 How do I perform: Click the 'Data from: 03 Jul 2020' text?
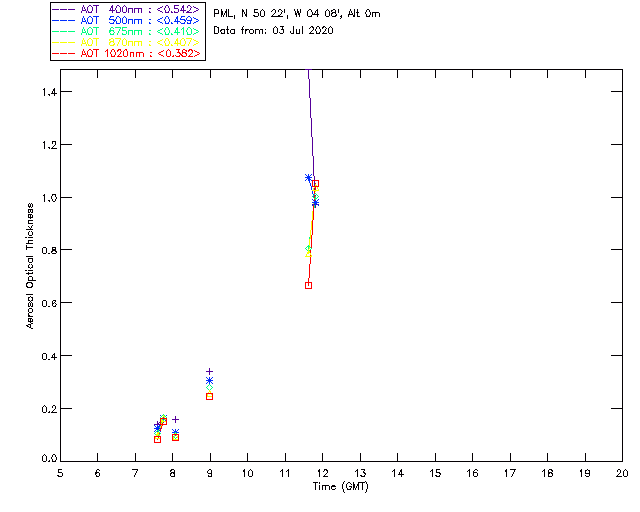click(x=273, y=31)
